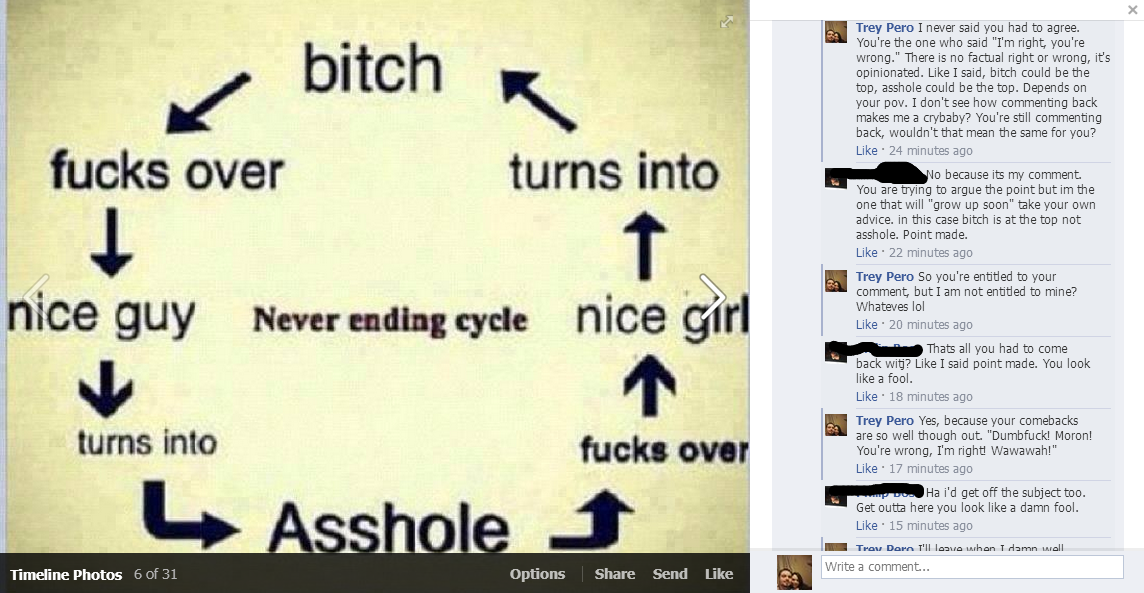
Task: Open the Options menu under the photo
Action: 537,573
